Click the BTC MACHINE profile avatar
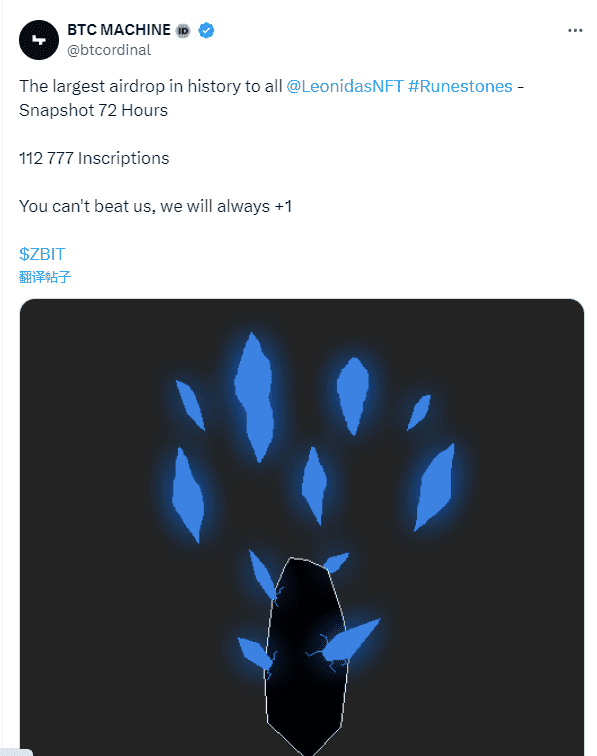 coord(39,40)
